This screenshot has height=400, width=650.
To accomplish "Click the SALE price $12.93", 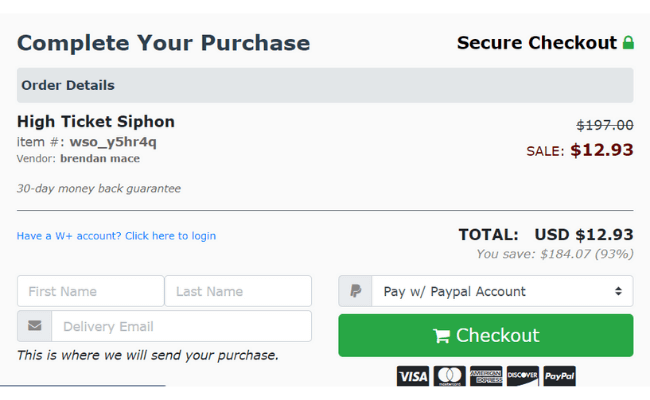I will point(601,150).
